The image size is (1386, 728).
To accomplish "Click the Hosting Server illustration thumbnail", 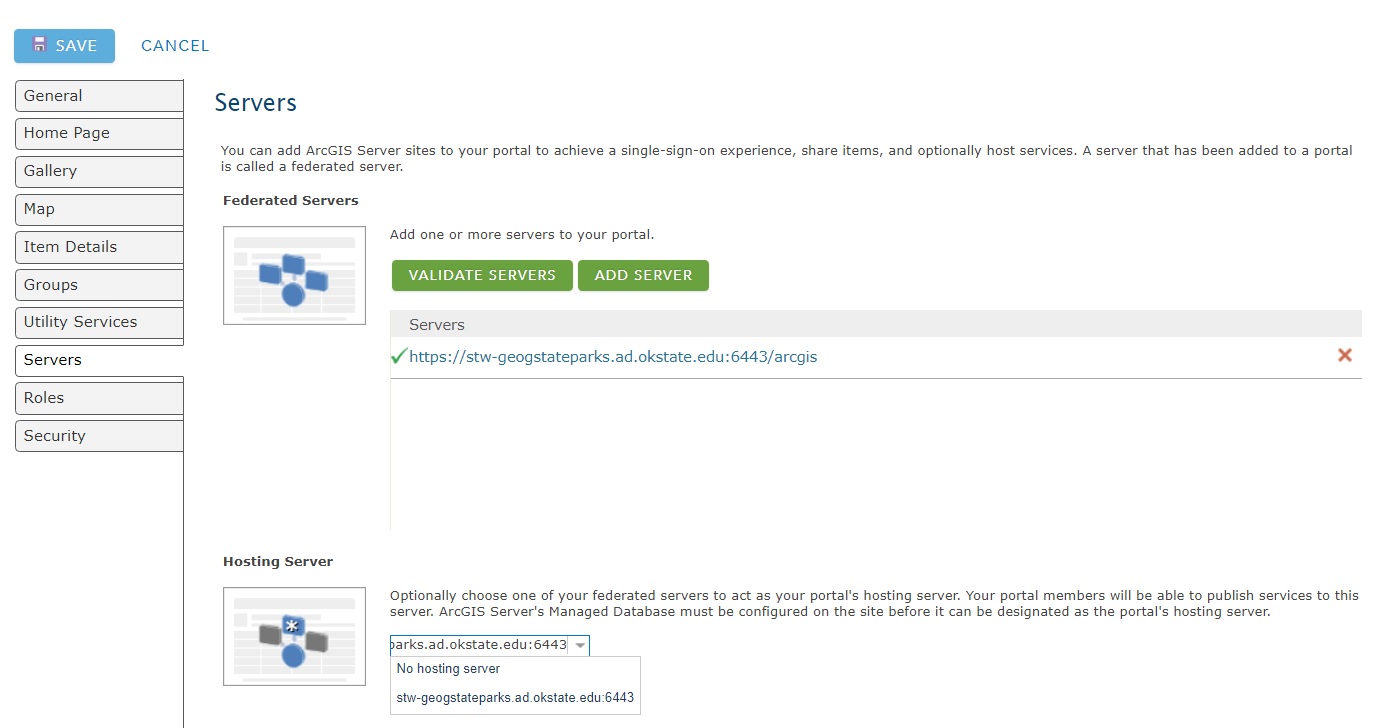I will [294, 637].
